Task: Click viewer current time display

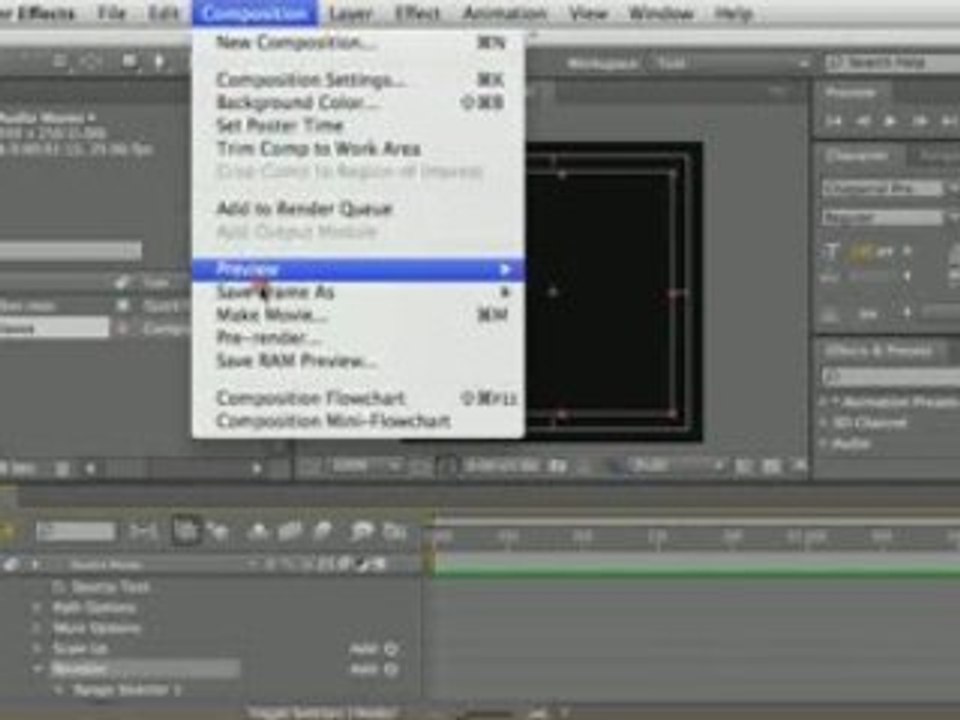Action: 502,467
